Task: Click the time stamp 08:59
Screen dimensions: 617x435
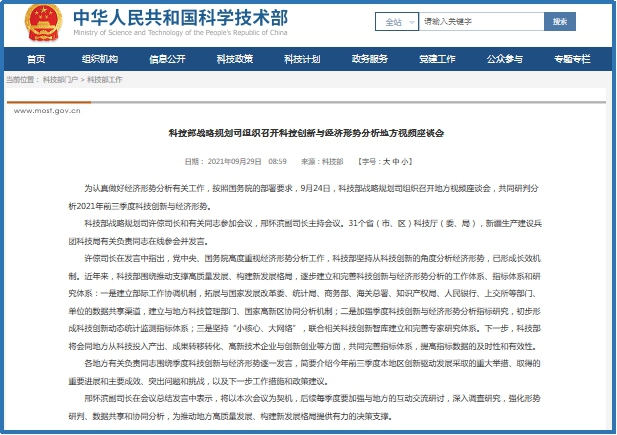Action: (x=277, y=161)
